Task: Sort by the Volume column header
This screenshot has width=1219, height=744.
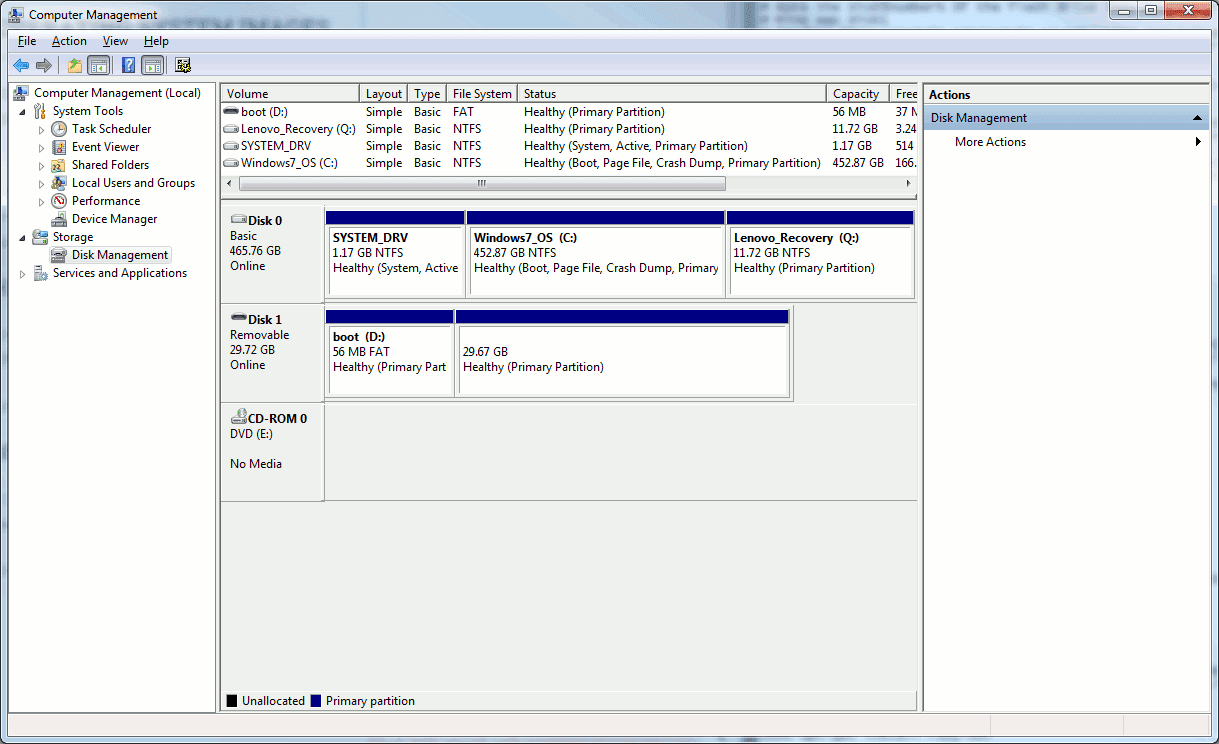Action: point(290,94)
